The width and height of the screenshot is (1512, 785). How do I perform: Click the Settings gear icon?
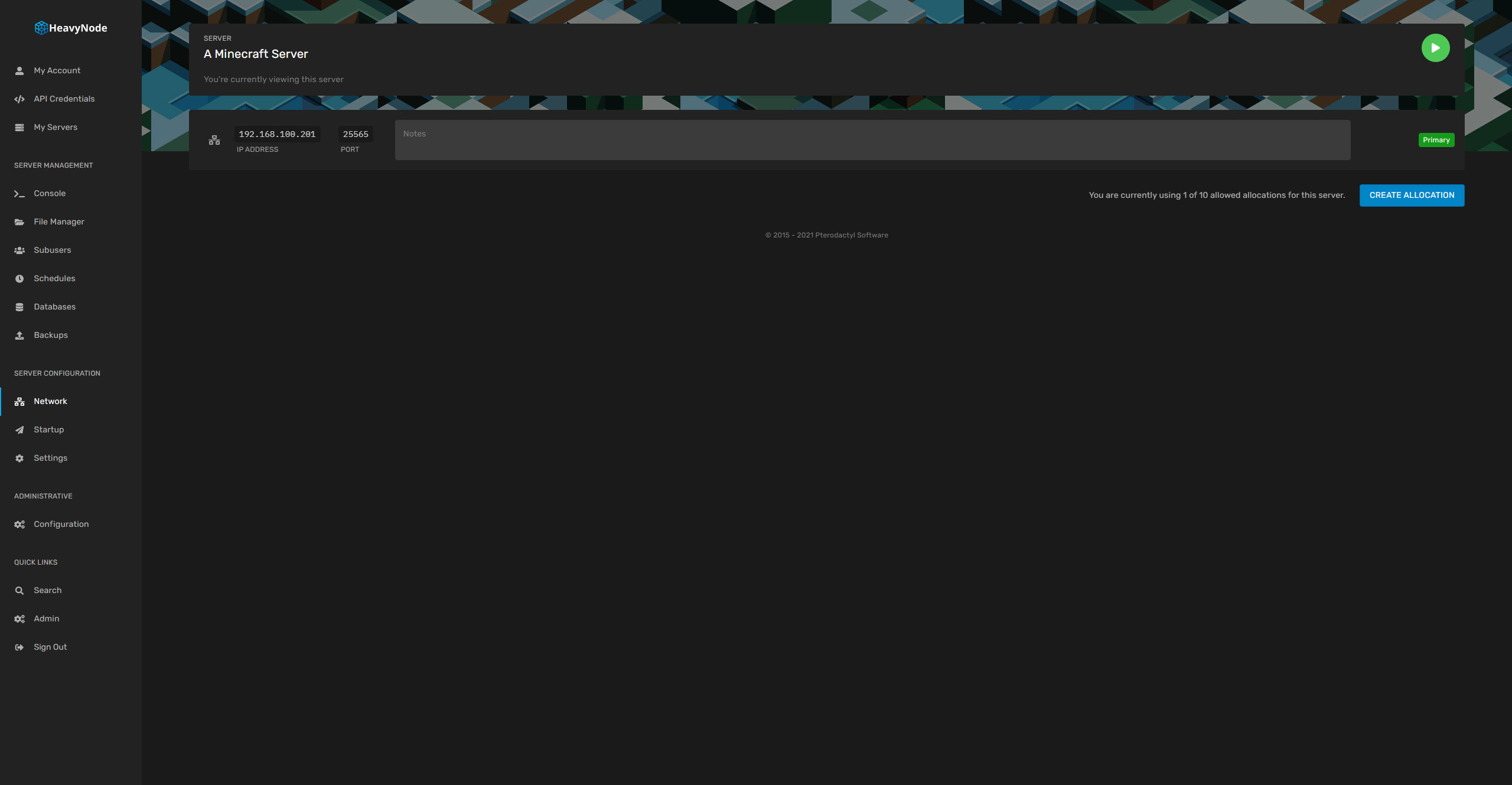19,458
